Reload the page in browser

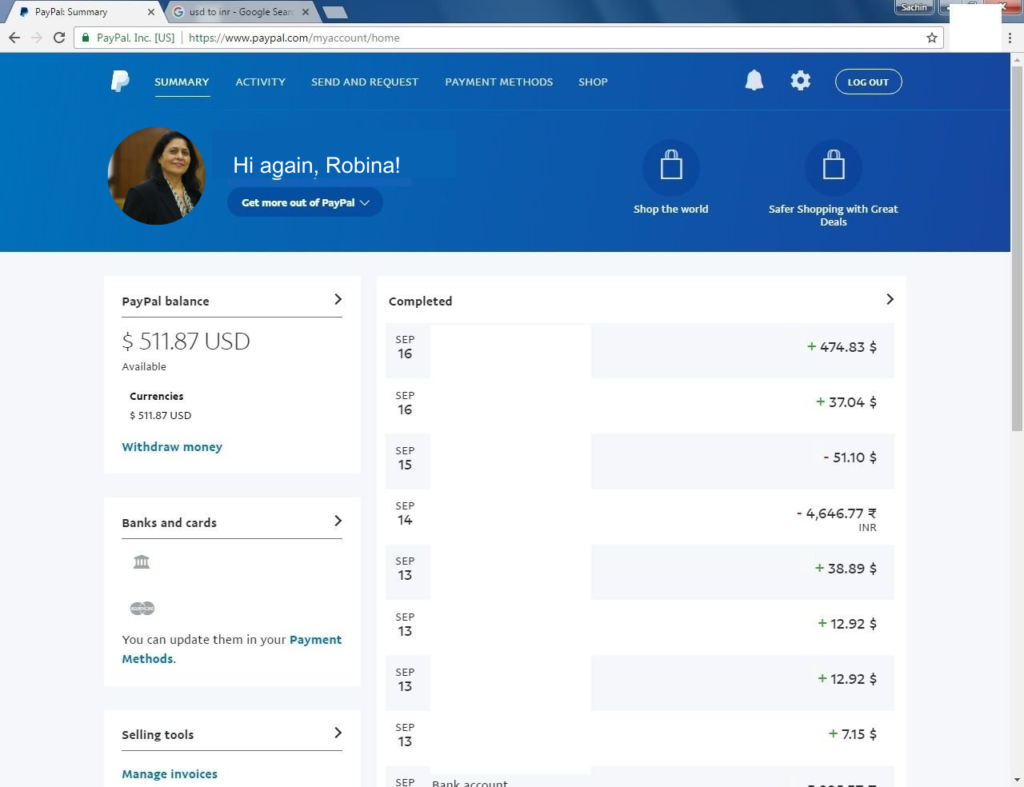(59, 38)
